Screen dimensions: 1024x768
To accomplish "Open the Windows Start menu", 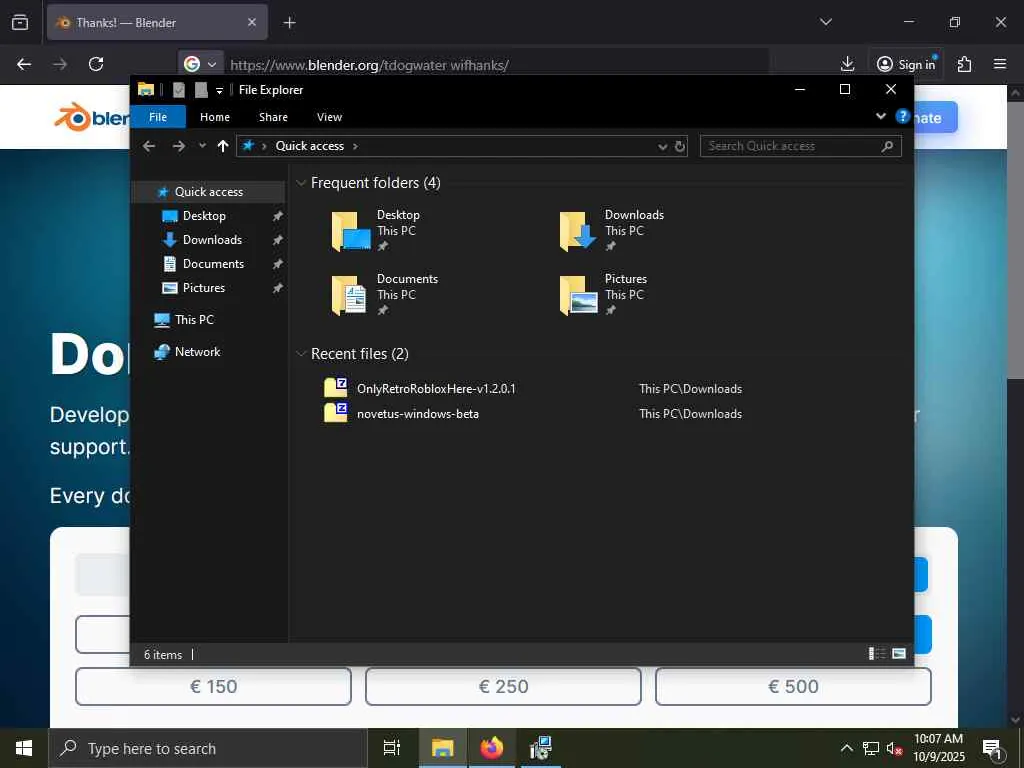I will point(24,748).
